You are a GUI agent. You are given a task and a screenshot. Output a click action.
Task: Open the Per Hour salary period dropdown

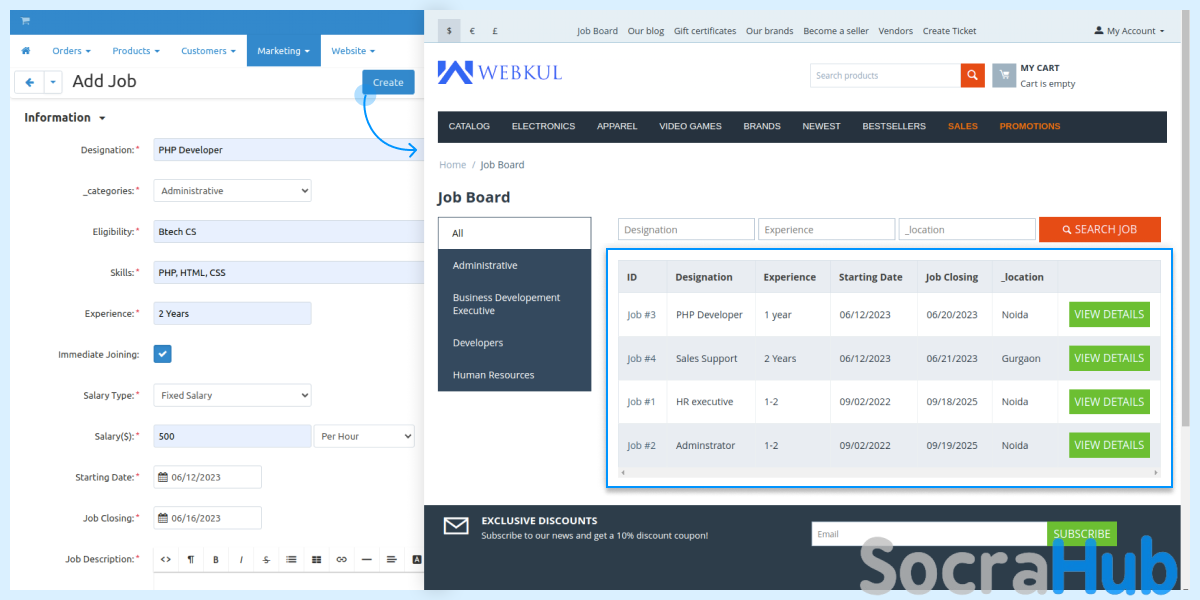tap(364, 436)
